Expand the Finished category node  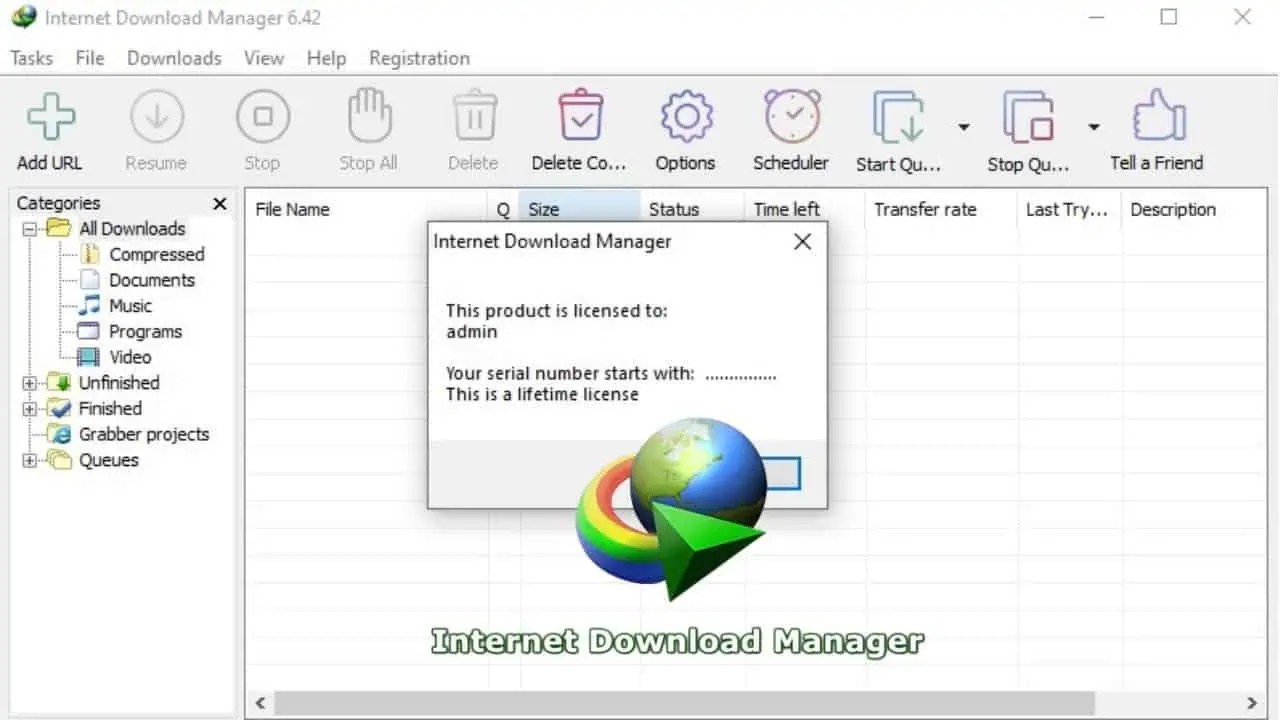(29, 409)
